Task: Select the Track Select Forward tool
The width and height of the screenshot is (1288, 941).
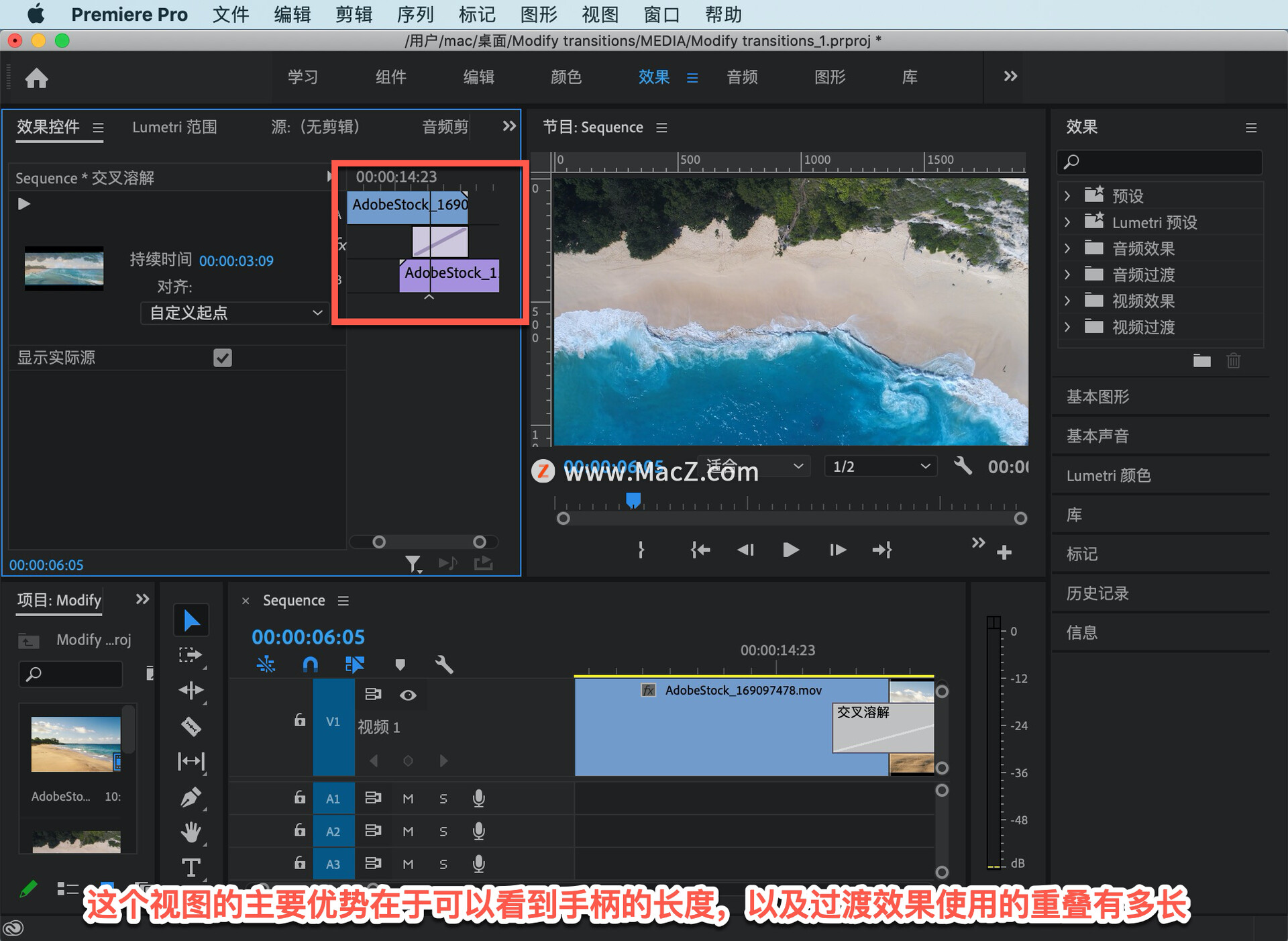Action: tap(191, 655)
